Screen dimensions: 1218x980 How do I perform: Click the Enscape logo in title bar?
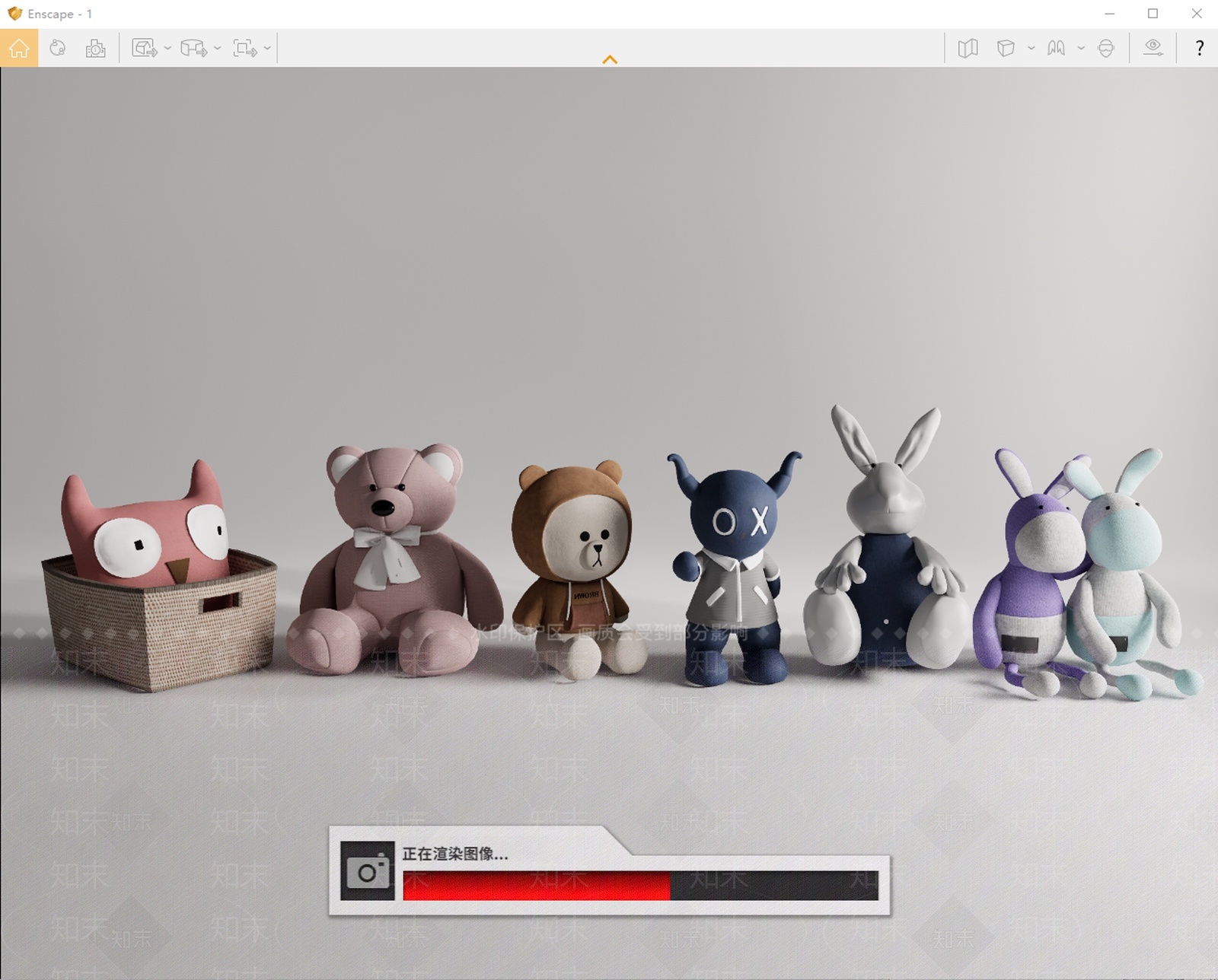click(x=14, y=14)
